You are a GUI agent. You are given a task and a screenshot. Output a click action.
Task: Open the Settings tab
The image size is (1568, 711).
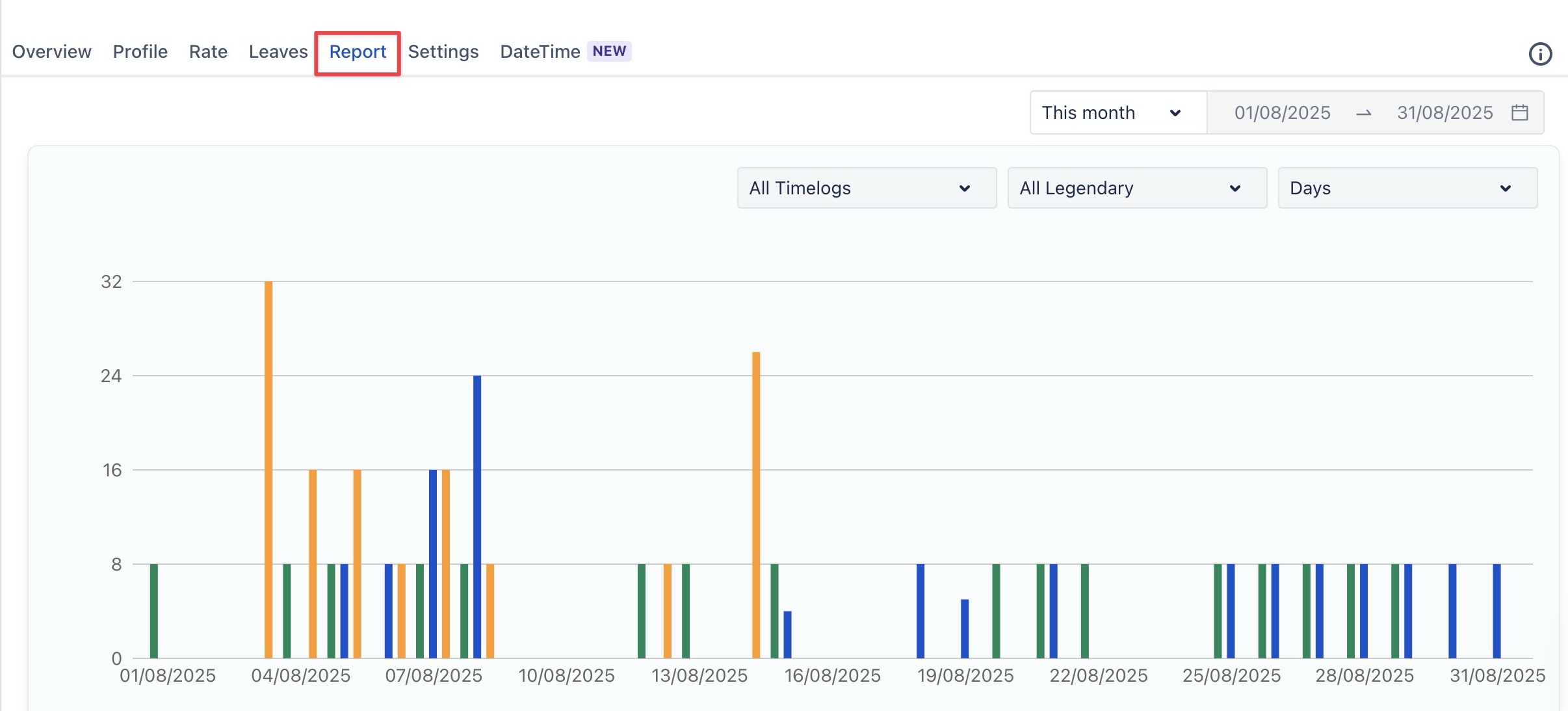point(443,51)
